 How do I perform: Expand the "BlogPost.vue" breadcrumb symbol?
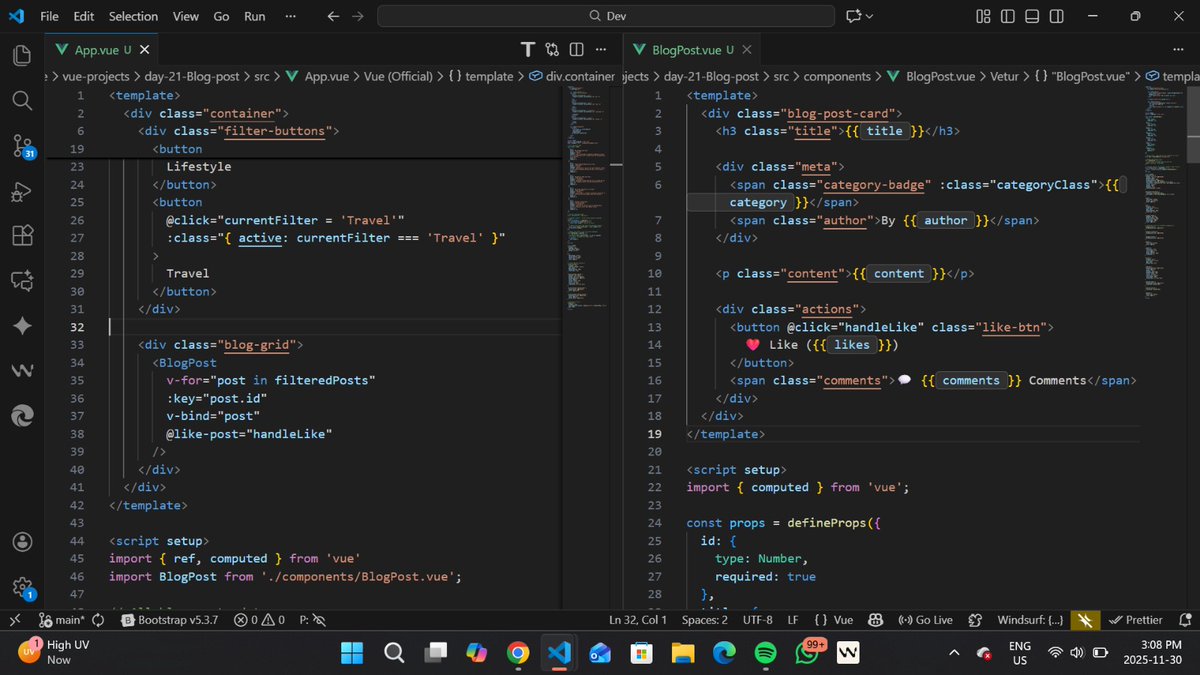click(1084, 76)
